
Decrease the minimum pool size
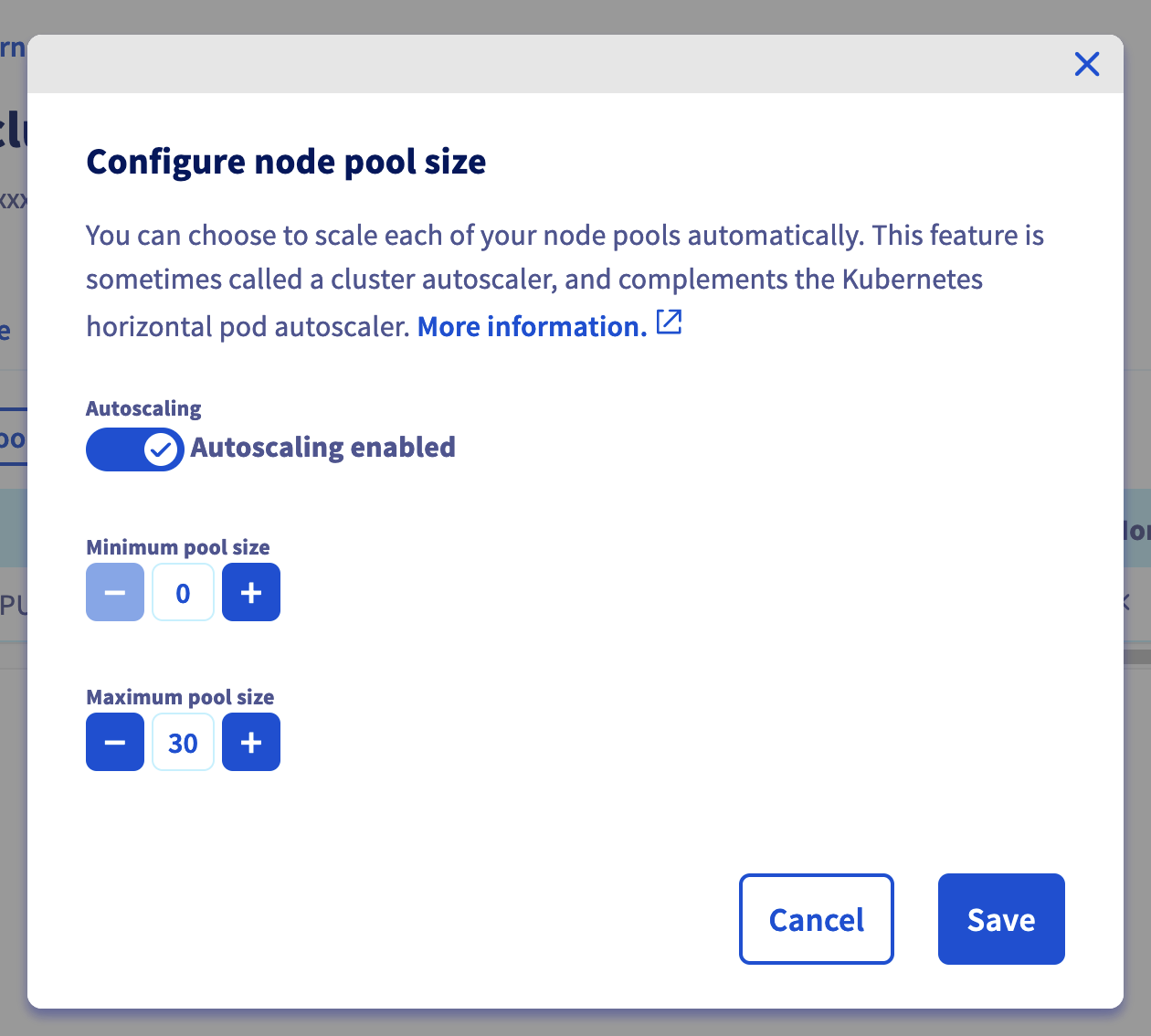click(115, 592)
